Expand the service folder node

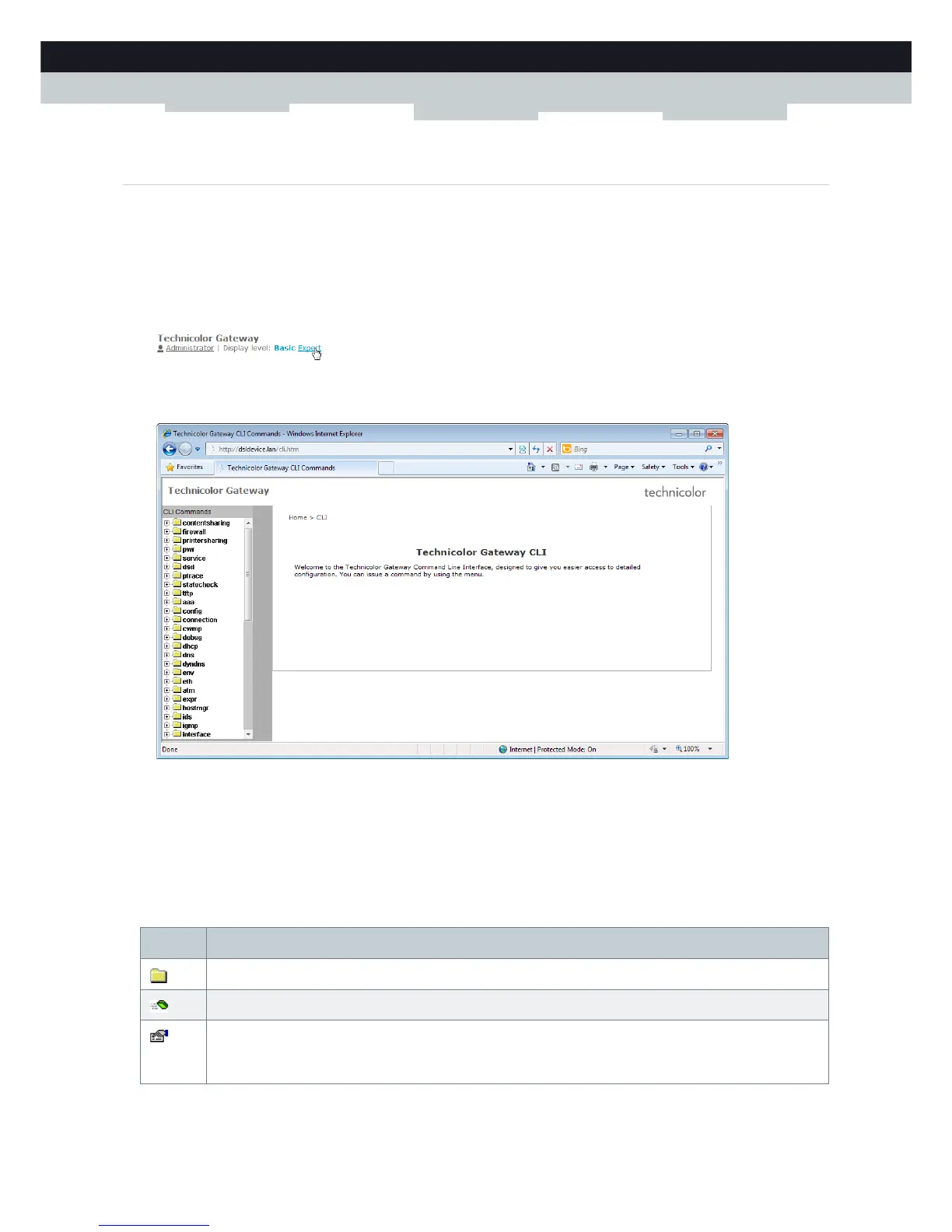coord(166,558)
